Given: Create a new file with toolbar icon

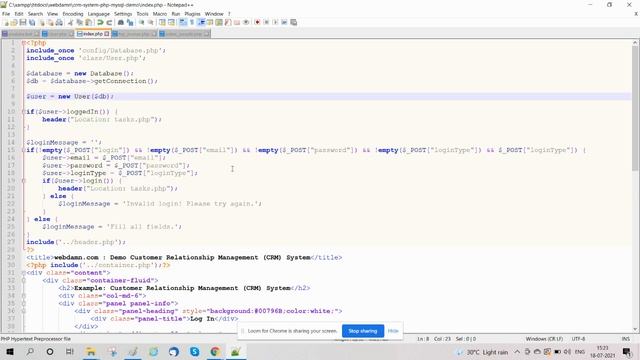Looking at the screenshot, I should (6, 22).
